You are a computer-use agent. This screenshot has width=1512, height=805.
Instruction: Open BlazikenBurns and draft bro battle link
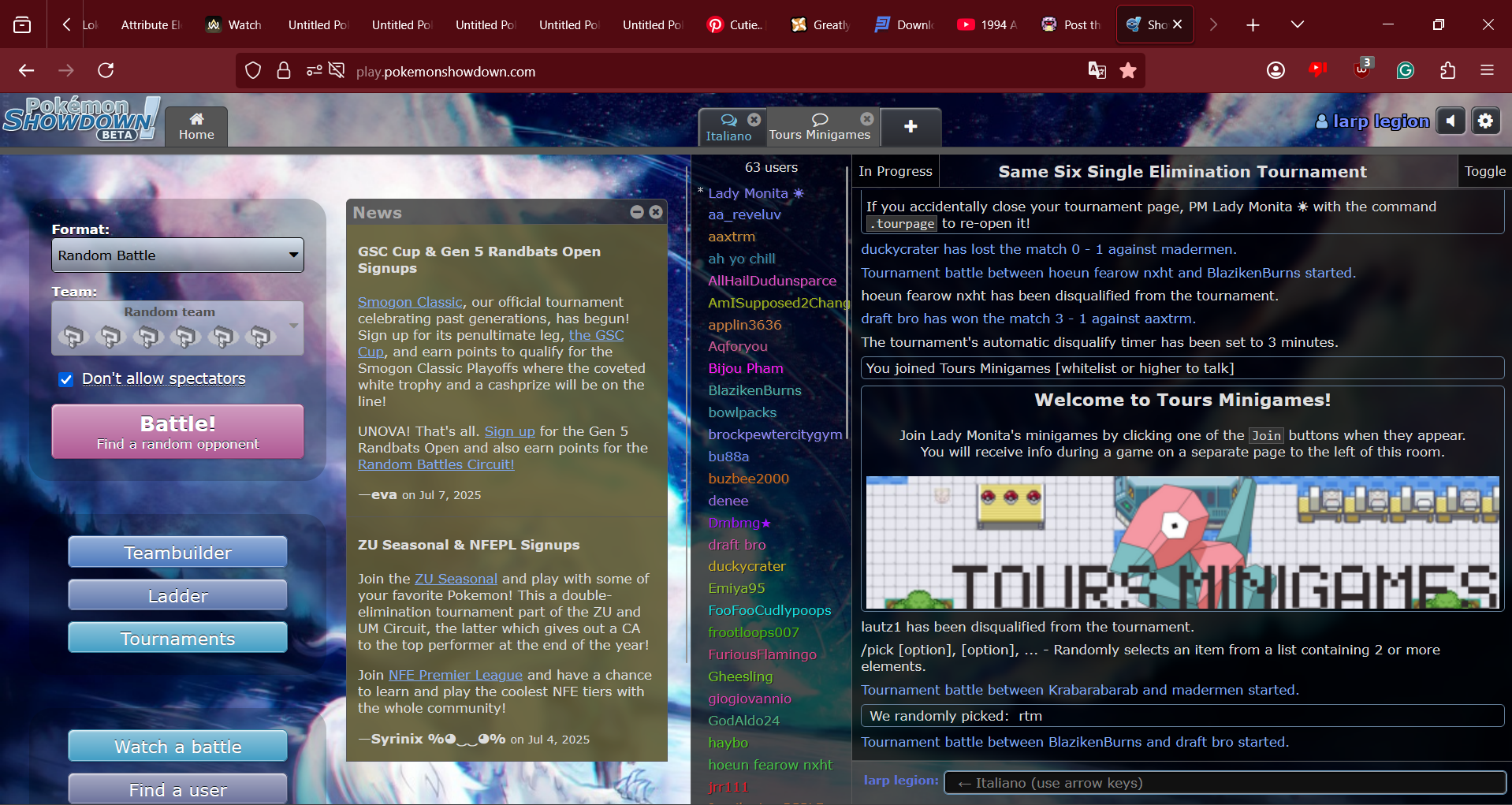tap(1075, 742)
